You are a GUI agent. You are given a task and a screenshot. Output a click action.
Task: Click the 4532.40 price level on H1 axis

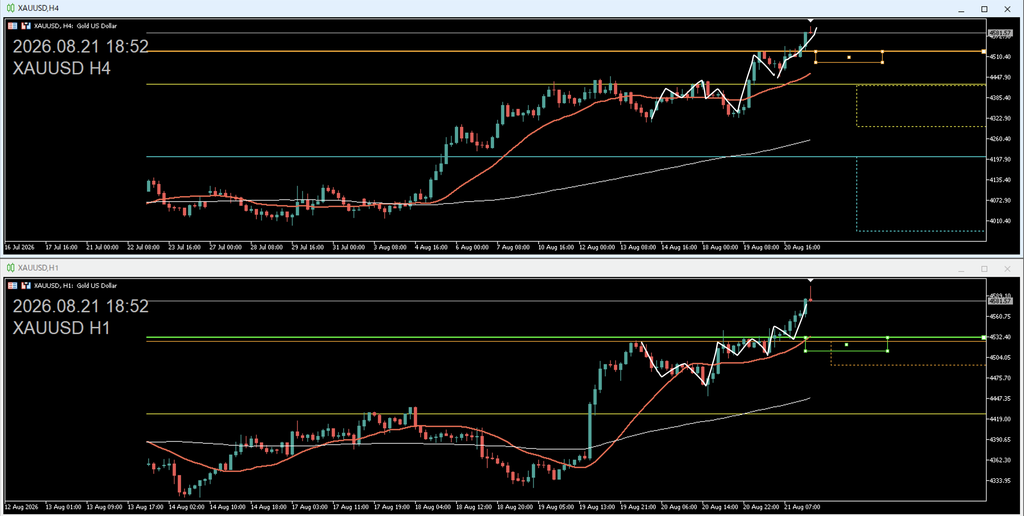click(1000, 337)
